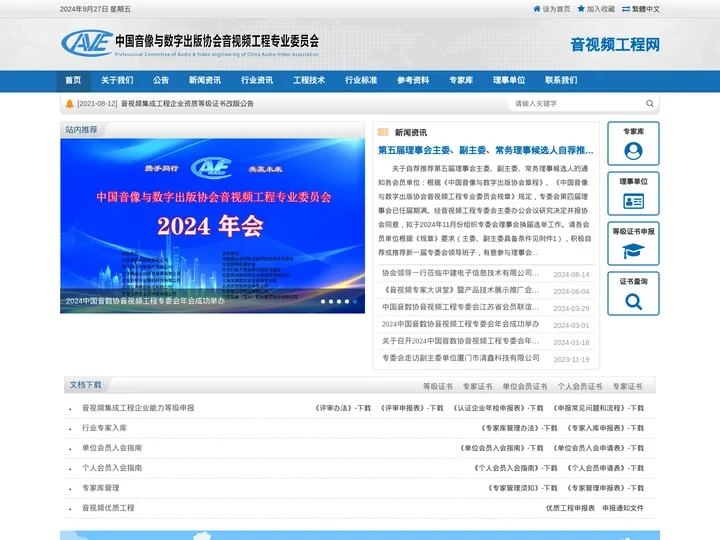Open 专家库 person icon tile

coord(633,144)
